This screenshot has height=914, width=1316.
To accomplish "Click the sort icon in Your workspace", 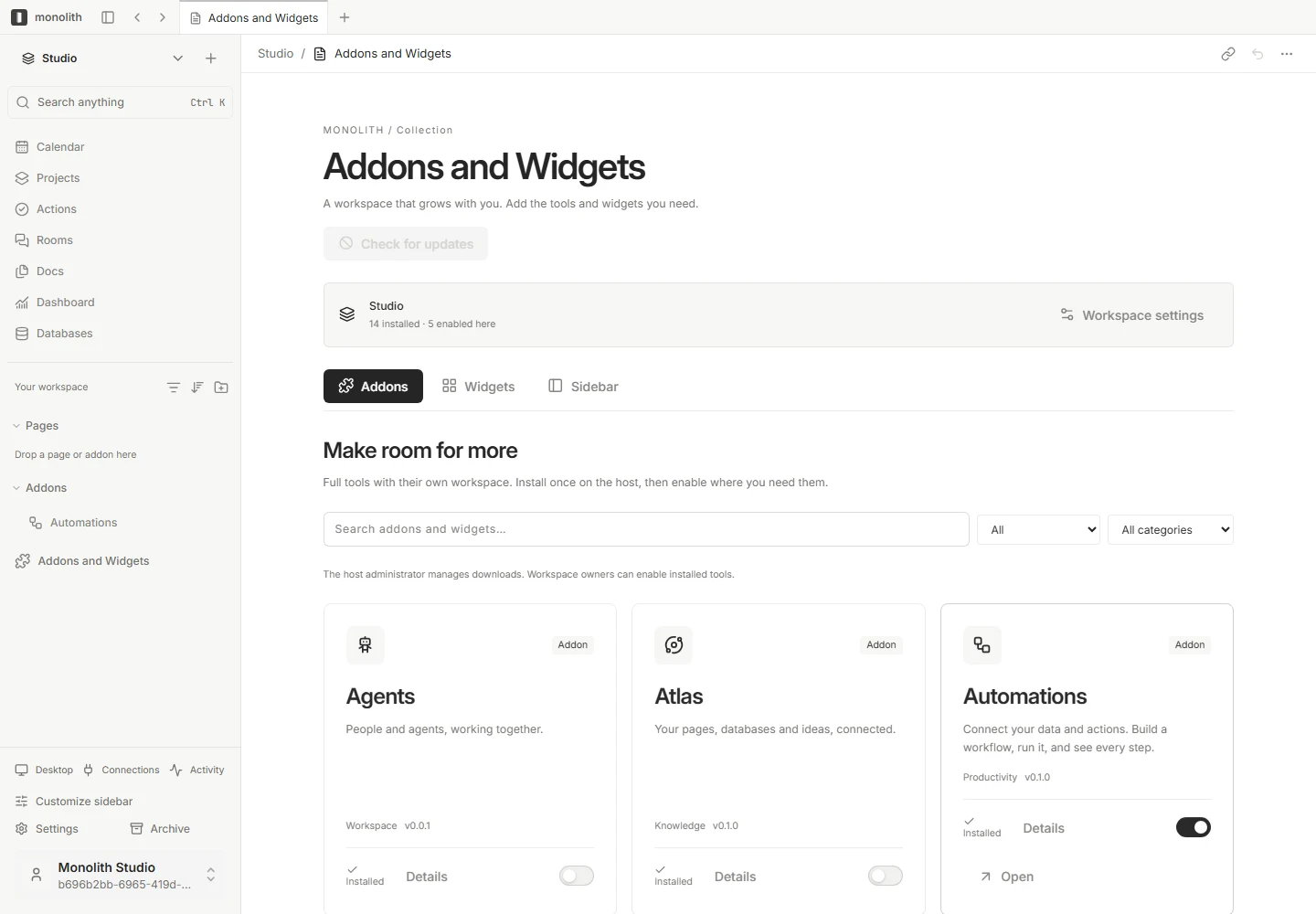I will click(x=197, y=388).
